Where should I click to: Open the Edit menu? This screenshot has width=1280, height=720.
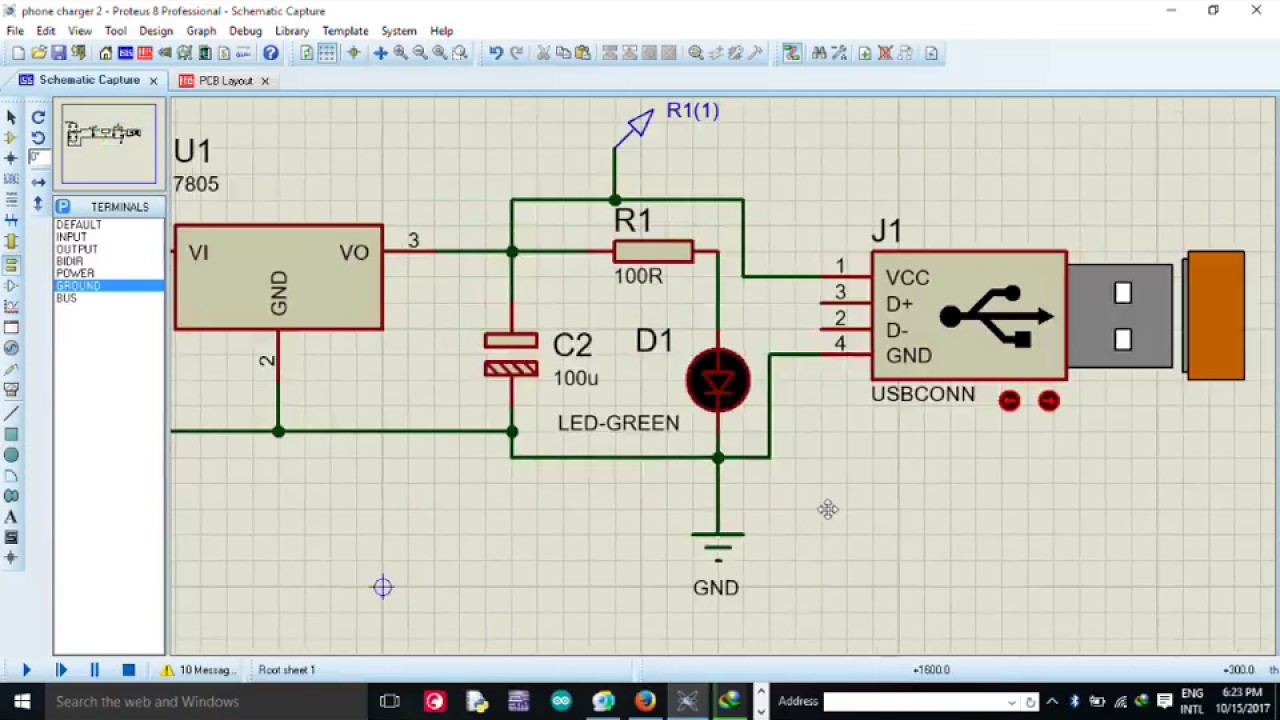pyautogui.click(x=46, y=31)
